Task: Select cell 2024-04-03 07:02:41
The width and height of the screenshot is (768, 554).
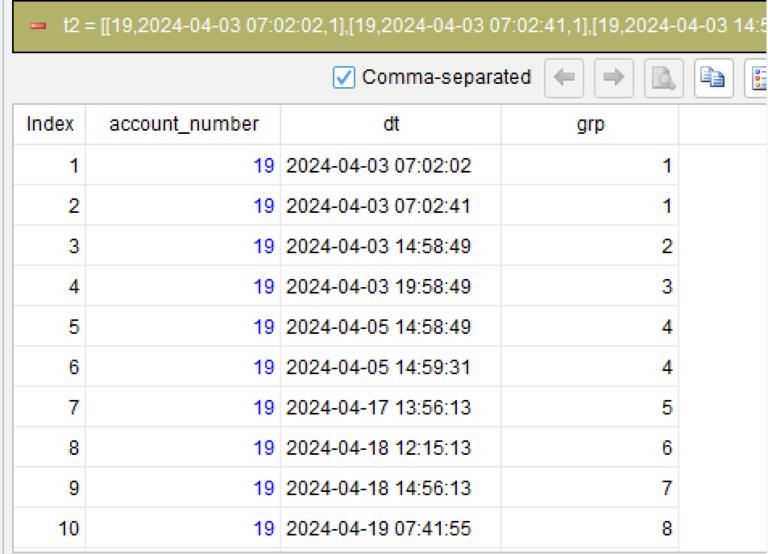Action: click(x=391, y=206)
